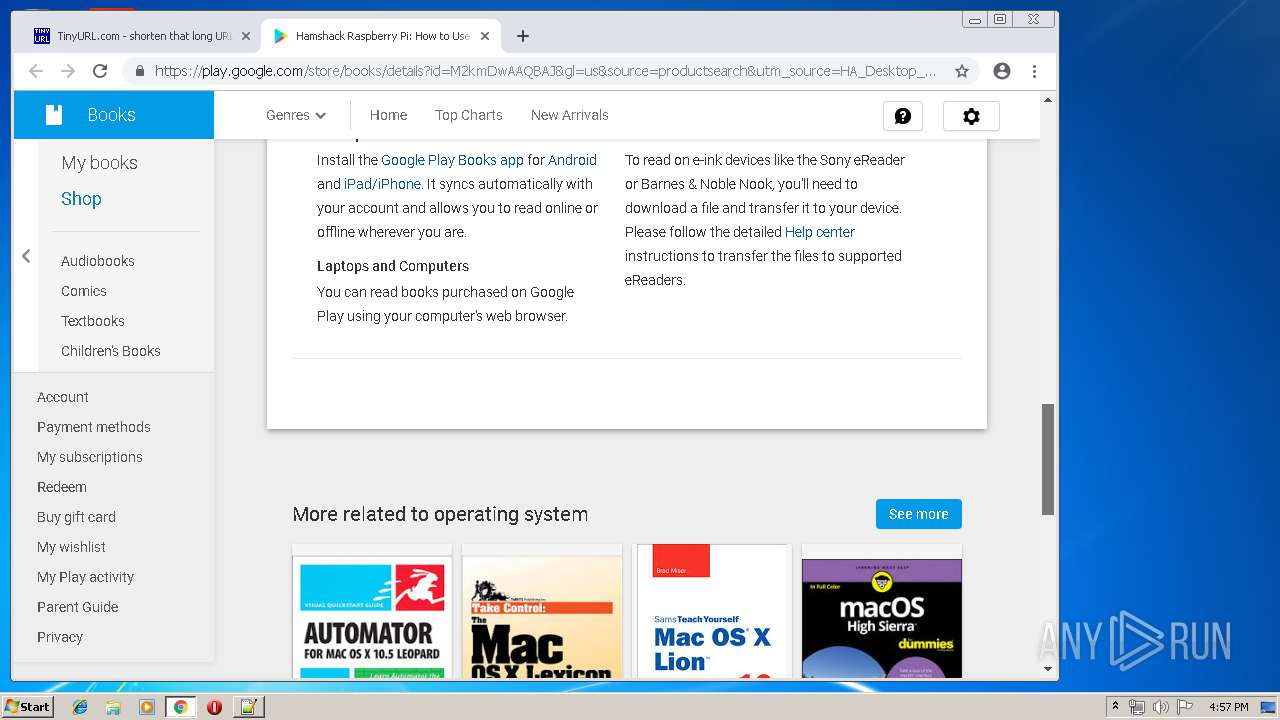Screen dimensions: 1280x720
Task: Open Privacy link
Action: point(60,637)
